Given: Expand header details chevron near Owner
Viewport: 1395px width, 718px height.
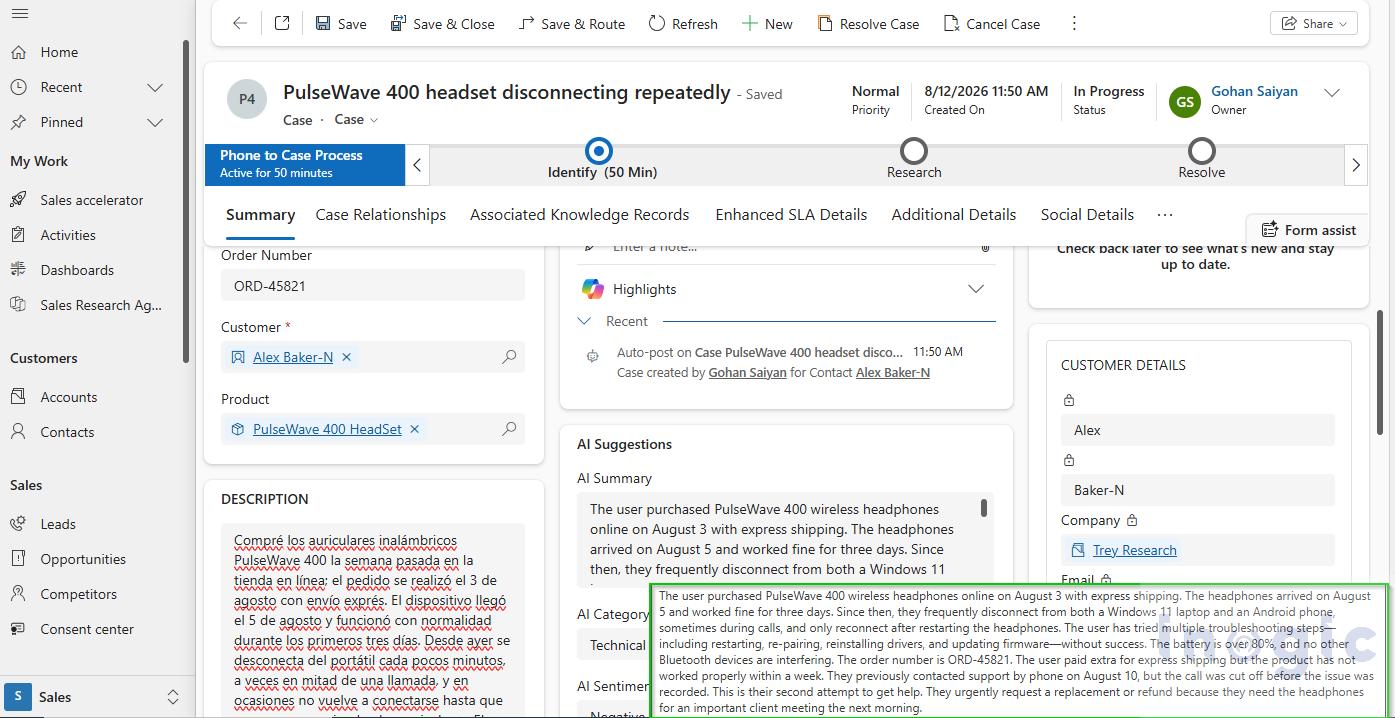Looking at the screenshot, I should point(1332,93).
